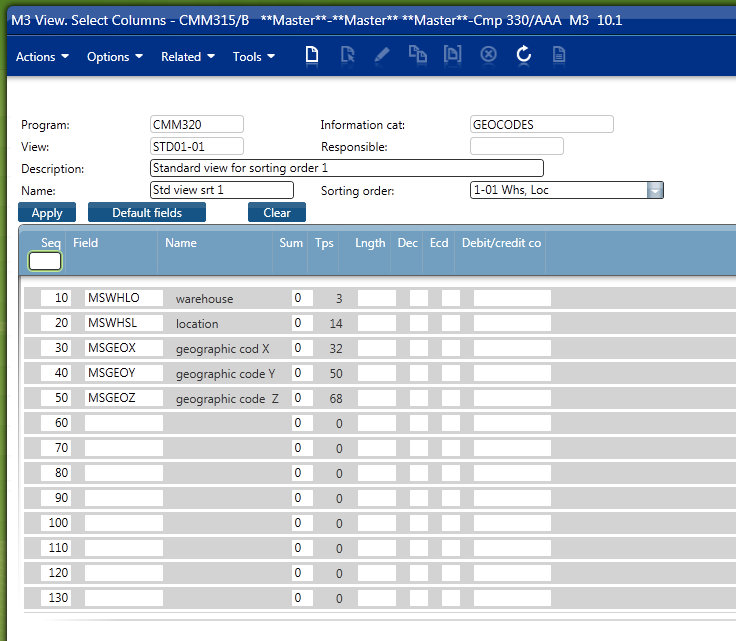Image resolution: width=736 pixels, height=641 pixels.
Task: Open the Sorting order dropdown
Action: tap(654, 190)
